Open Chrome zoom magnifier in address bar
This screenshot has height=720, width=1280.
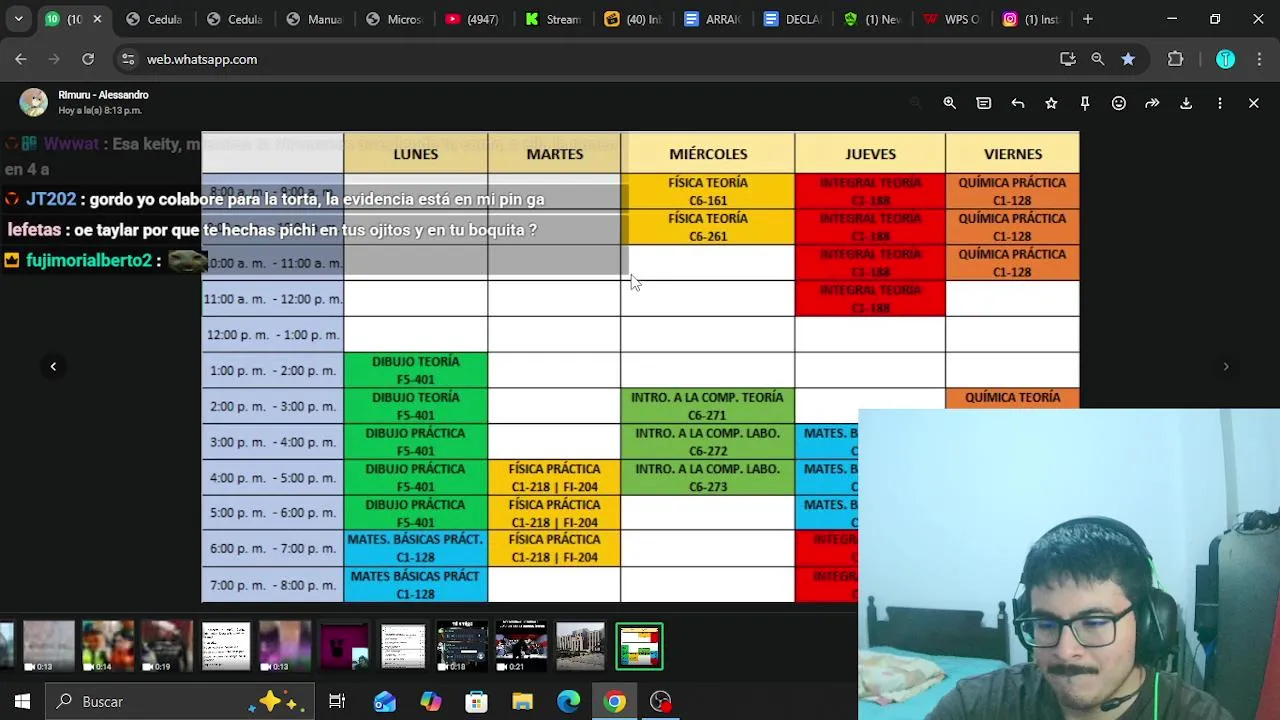1098,59
